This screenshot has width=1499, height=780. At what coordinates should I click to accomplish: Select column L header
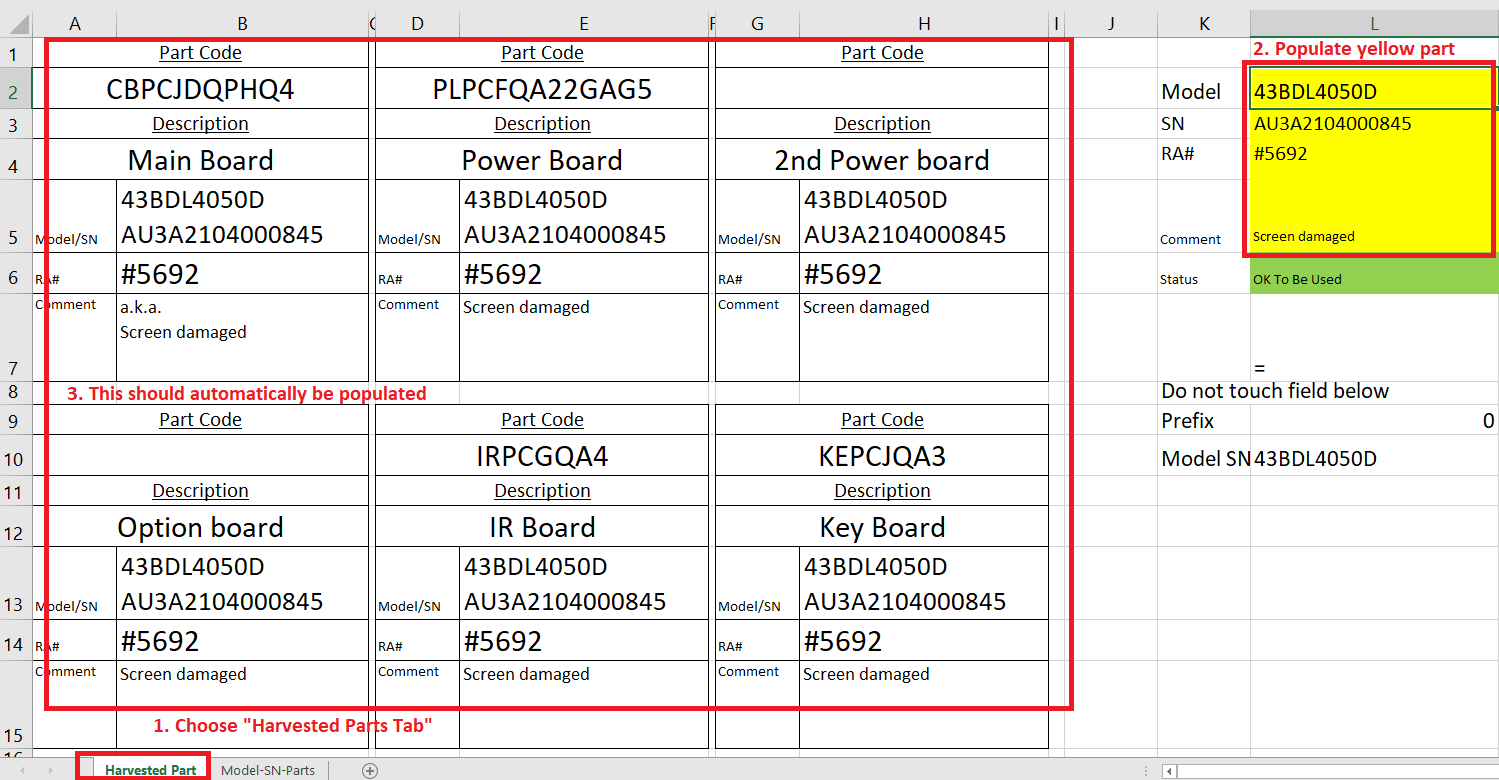pos(1374,23)
